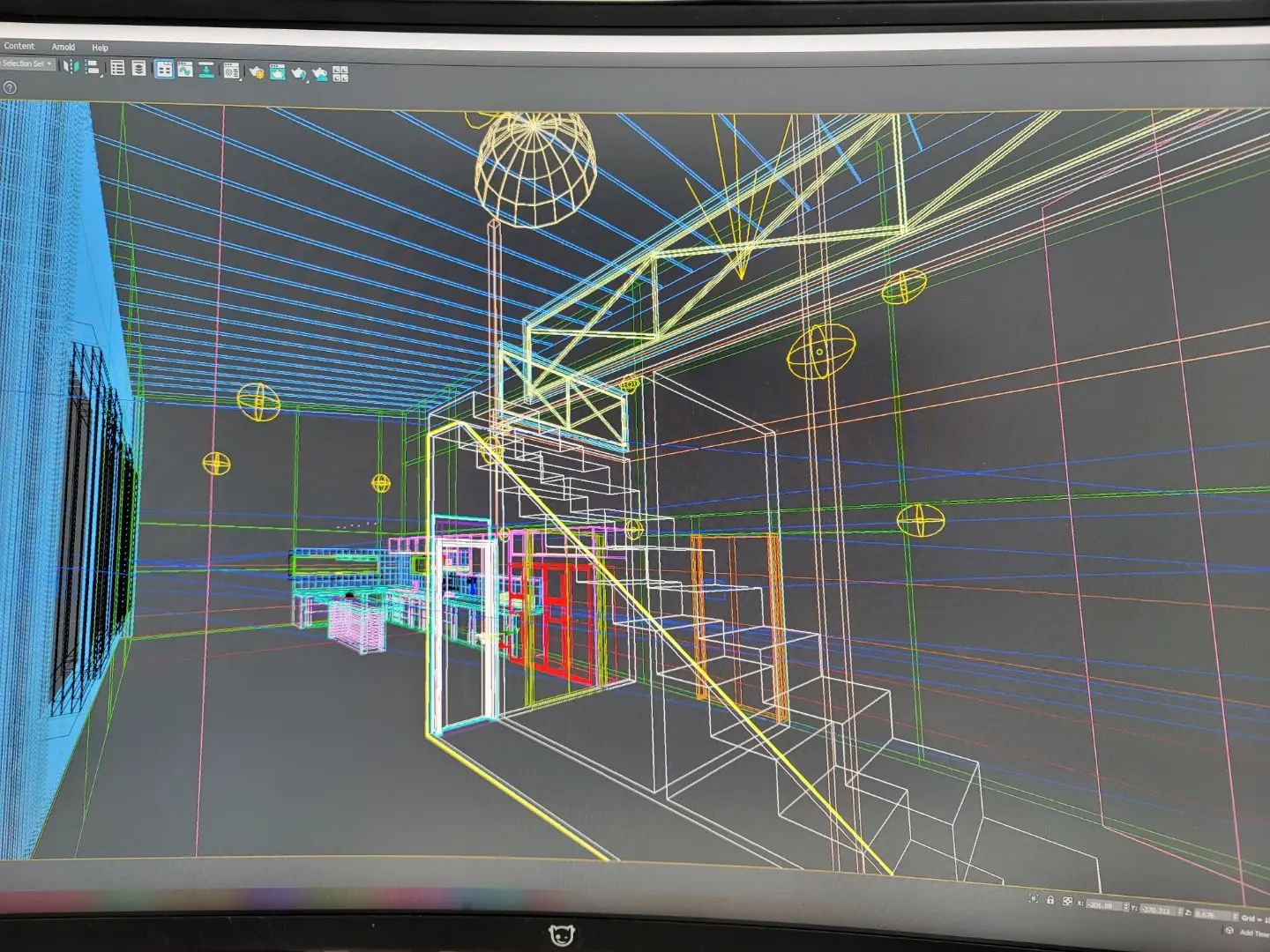Click the Mirror tool icon
Screen dimensions: 1270x952
pos(71,66)
